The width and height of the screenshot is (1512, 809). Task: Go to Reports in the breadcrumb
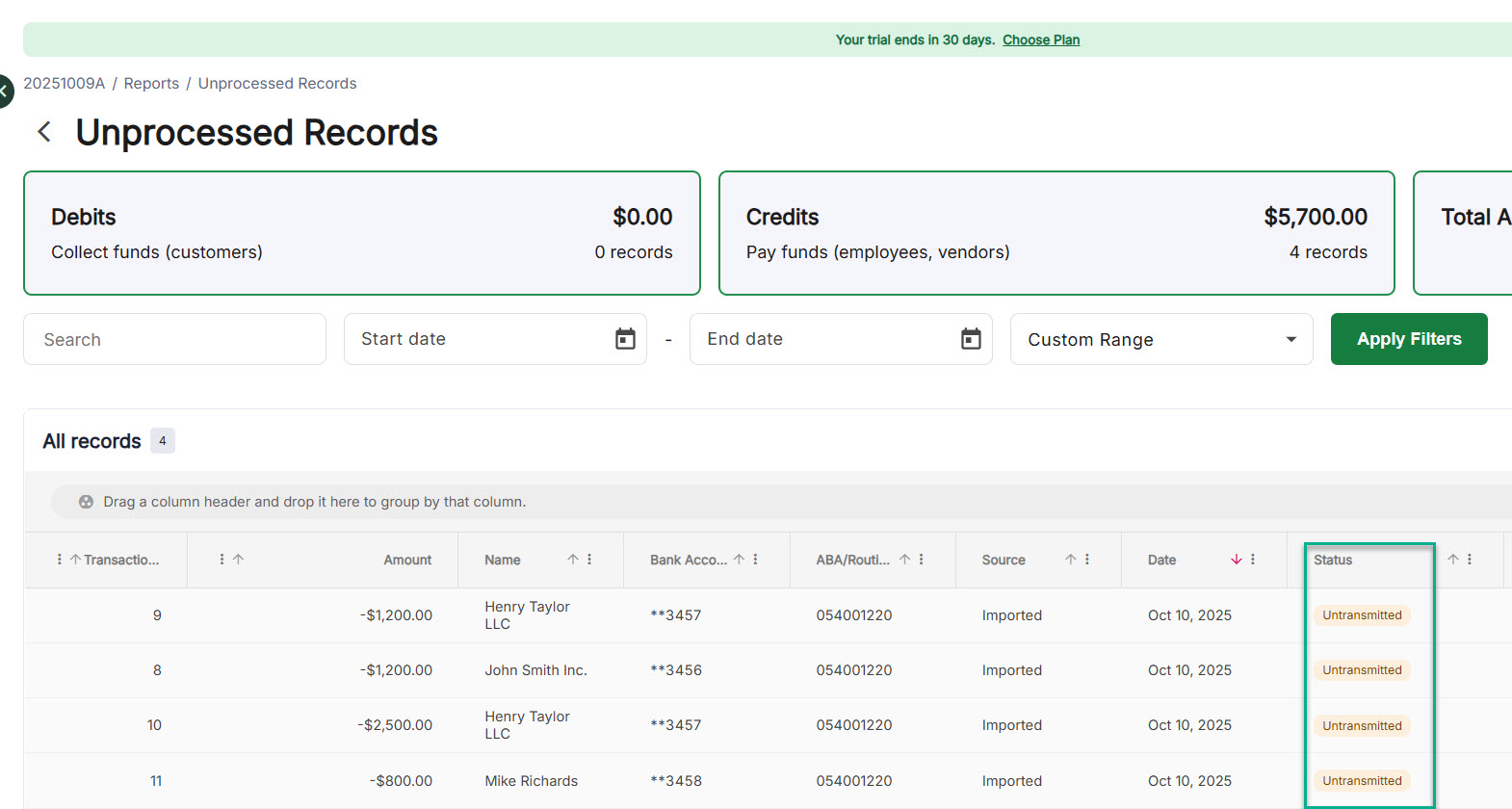[151, 84]
